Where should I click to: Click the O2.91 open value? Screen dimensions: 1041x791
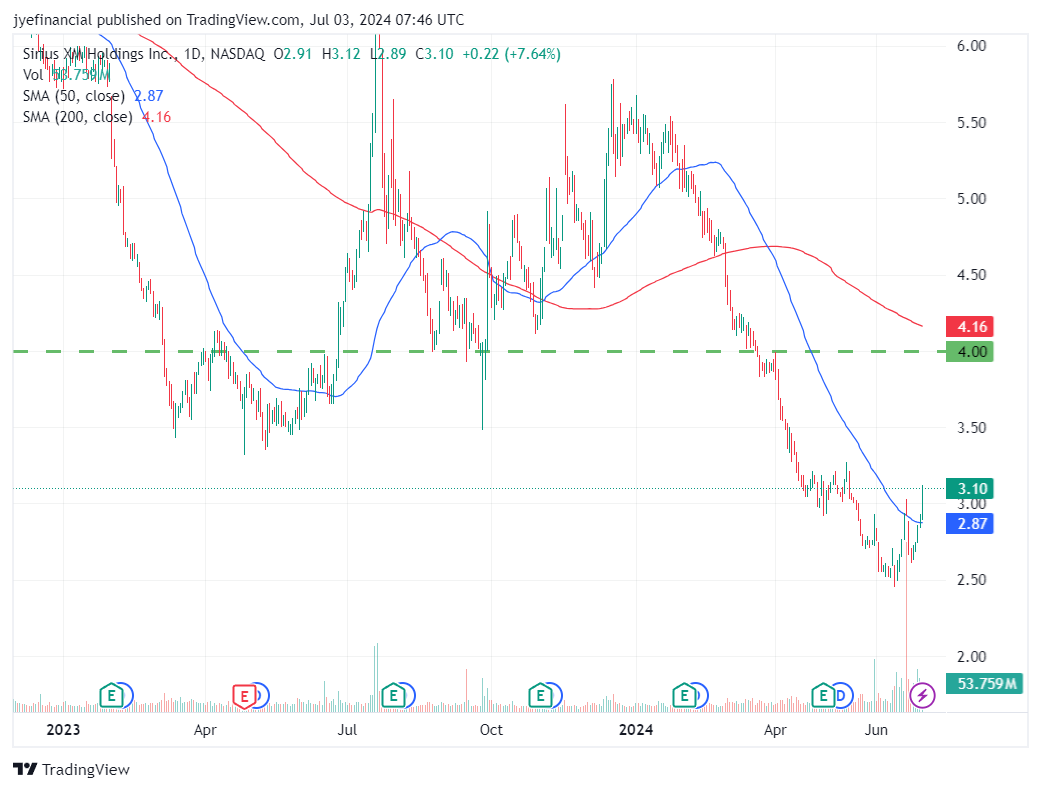coord(293,54)
